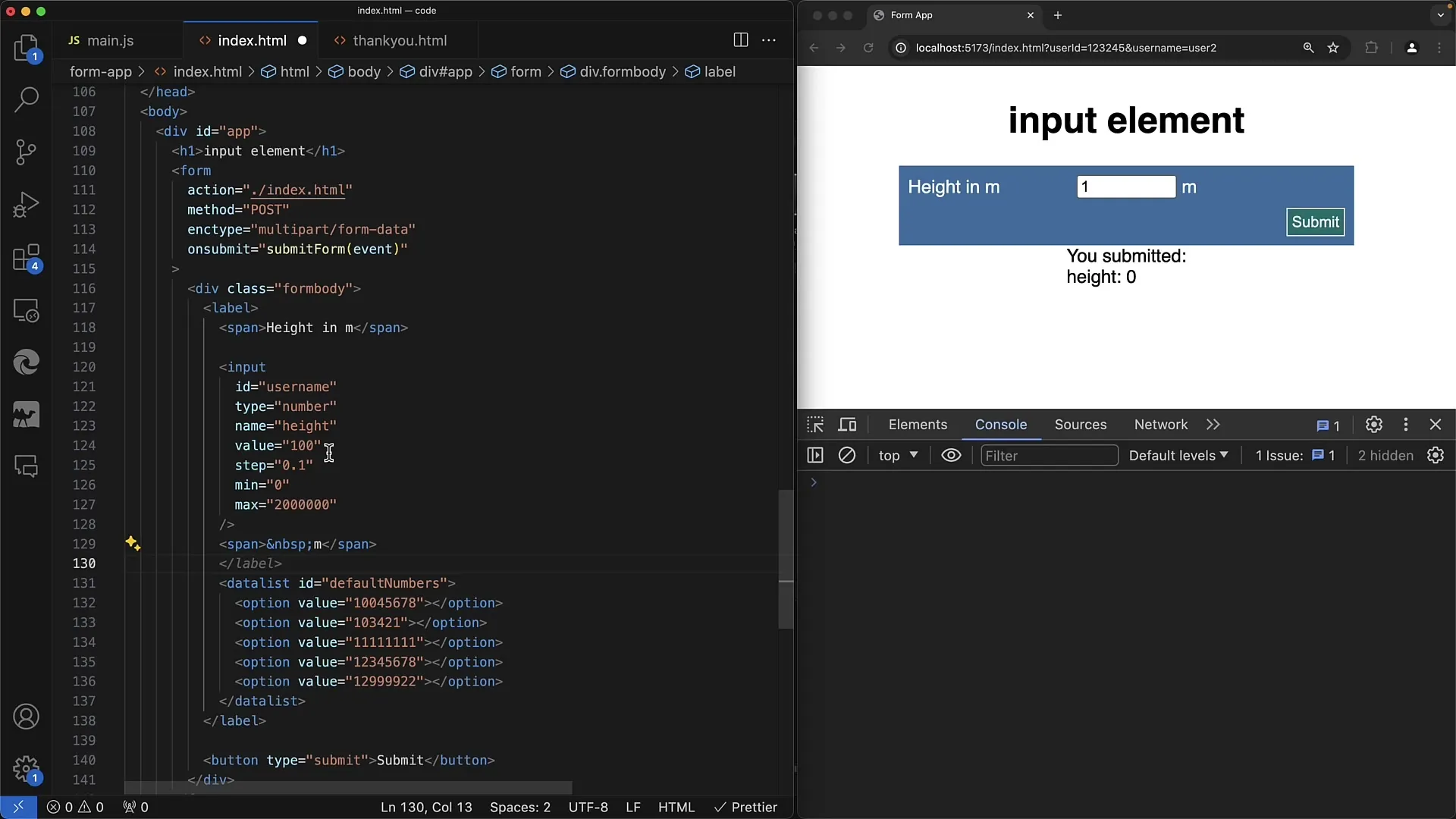Select the Elements tab in DevTools

click(917, 424)
